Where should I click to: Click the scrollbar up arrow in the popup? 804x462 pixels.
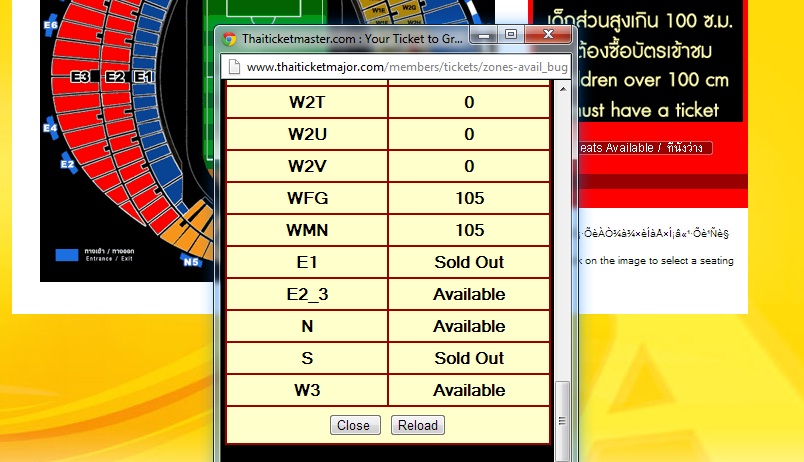pyautogui.click(x=562, y=89)
